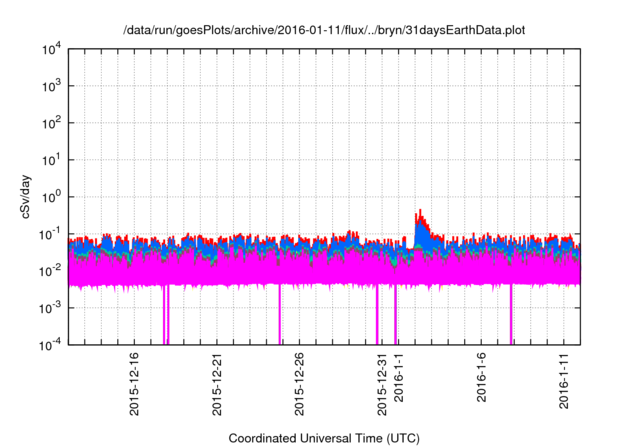Image resolution: width=640 pixels, height=448 pixels.
Task: Click the 2016-1-11 date tick label
Action: coord(564,381)
